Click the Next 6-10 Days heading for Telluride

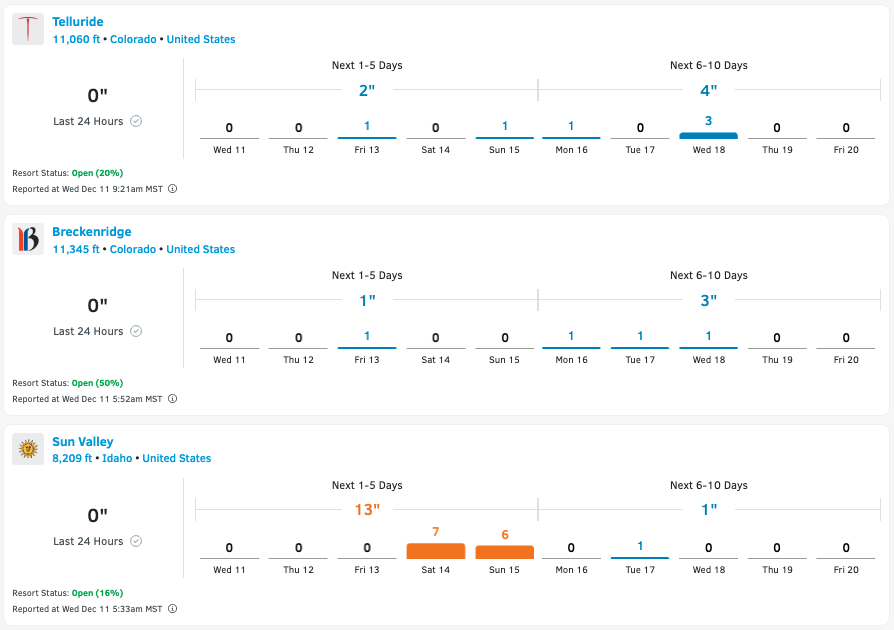708,65
